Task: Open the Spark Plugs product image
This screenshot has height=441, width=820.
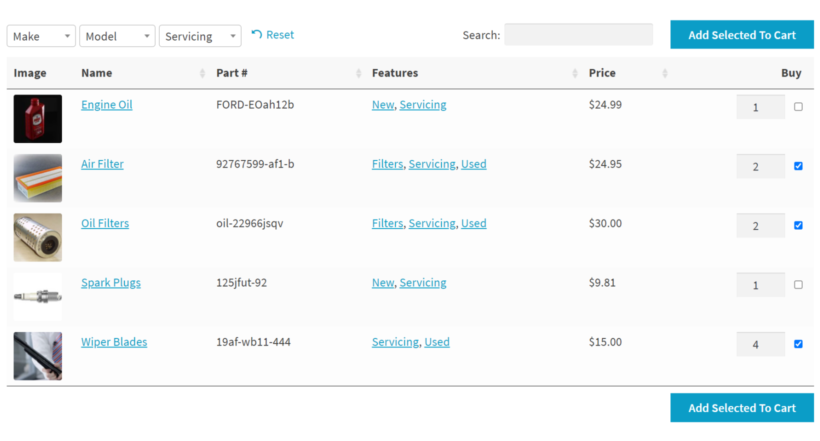Action: click(37, 296)
